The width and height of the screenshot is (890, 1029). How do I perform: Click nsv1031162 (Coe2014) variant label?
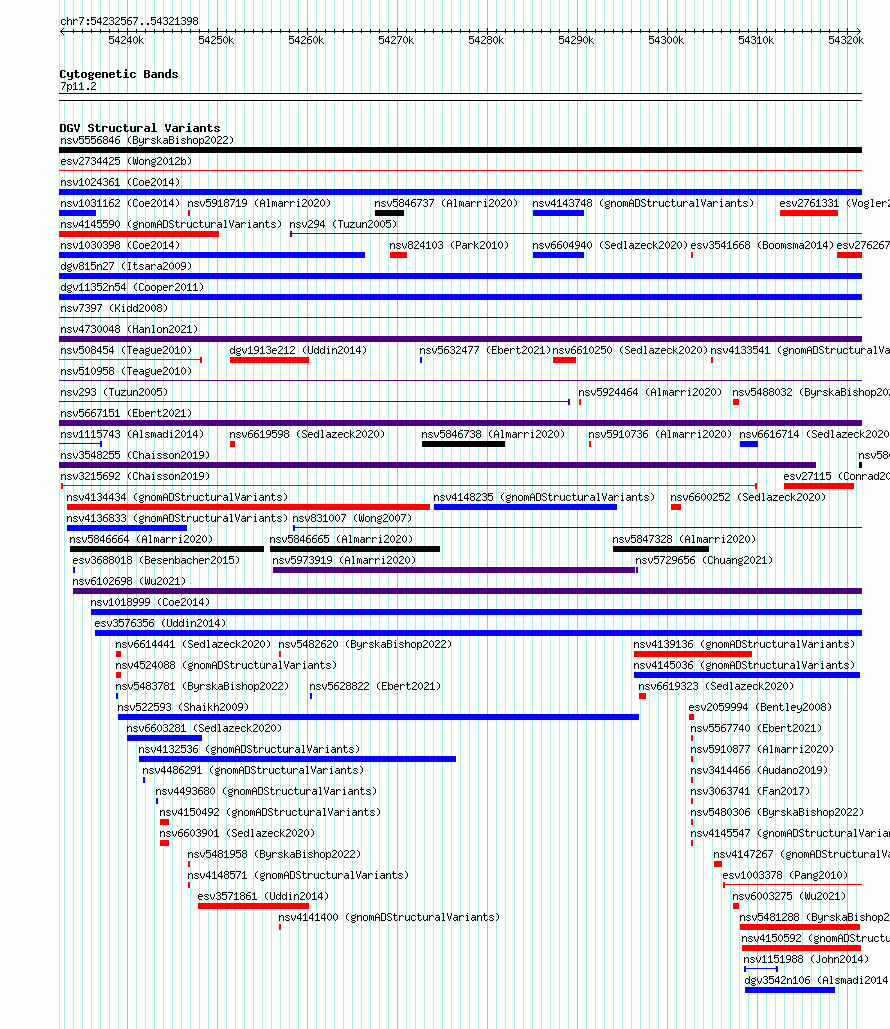(120, 203)
